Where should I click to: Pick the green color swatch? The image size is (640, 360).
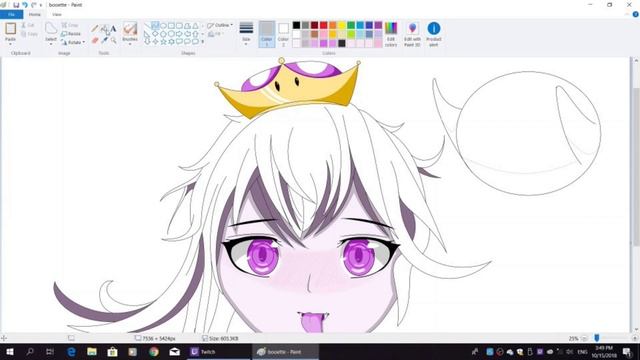(351, 25)
